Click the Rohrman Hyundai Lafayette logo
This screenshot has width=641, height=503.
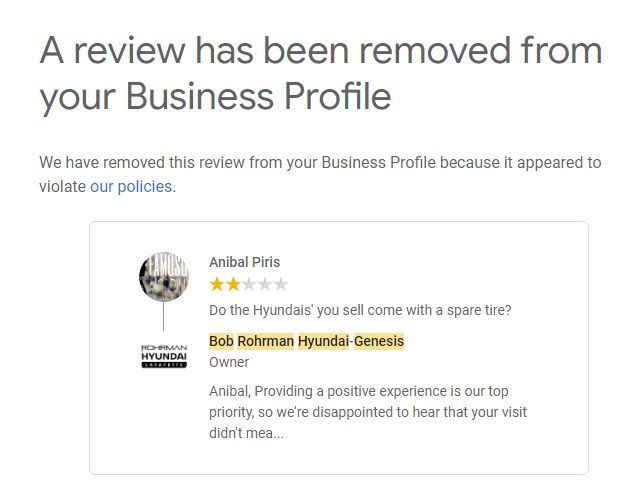[x=164, y=356]
